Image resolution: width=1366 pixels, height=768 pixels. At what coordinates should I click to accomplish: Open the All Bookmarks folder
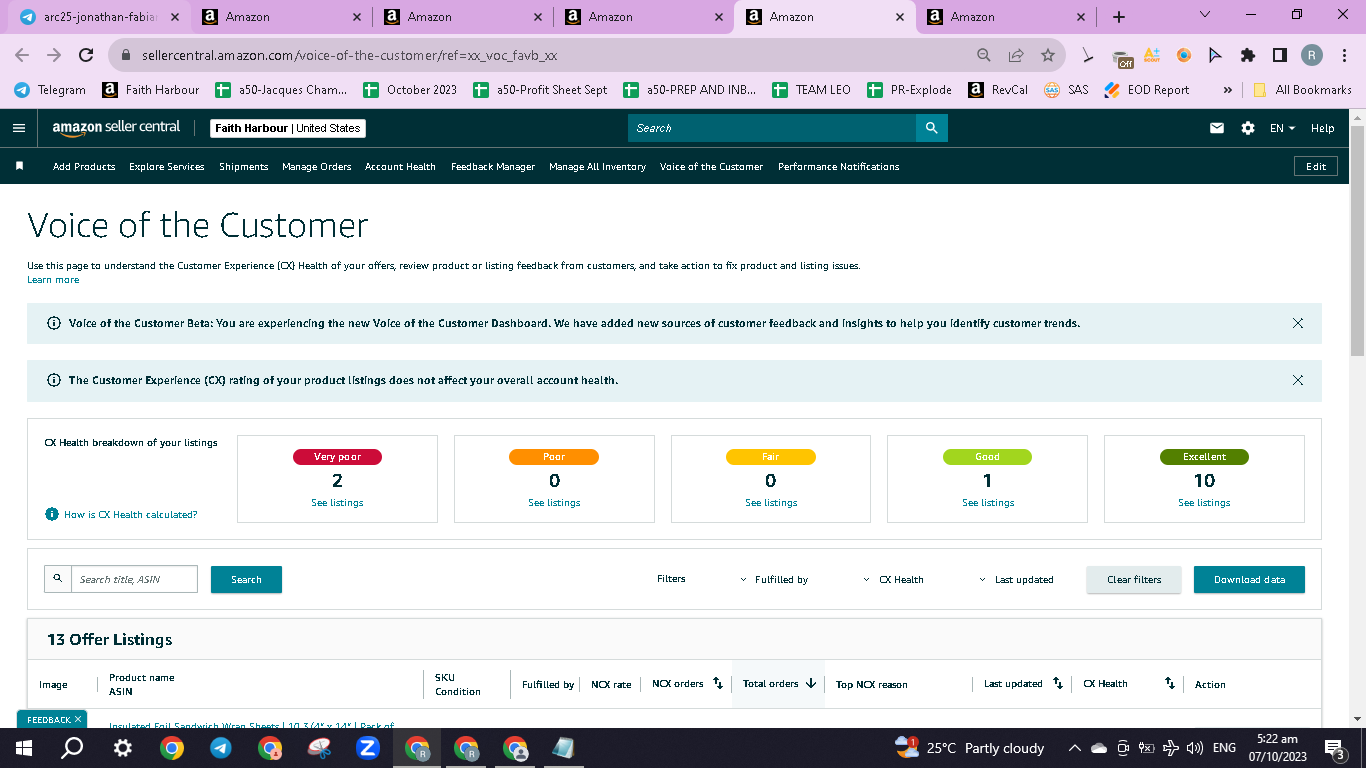pyautogui.click(x=1302, y=90)
